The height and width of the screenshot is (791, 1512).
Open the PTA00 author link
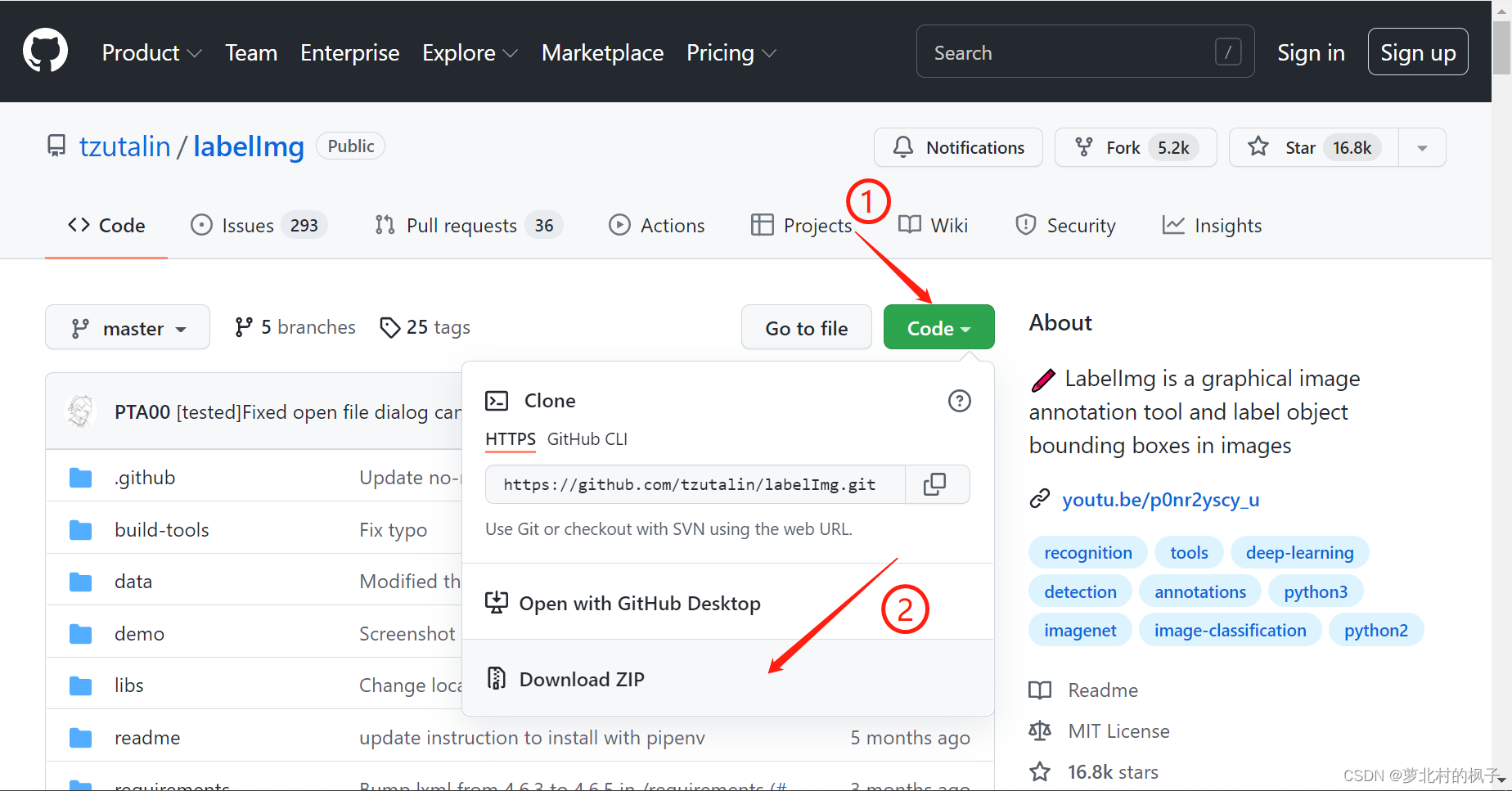coord(142,411)
